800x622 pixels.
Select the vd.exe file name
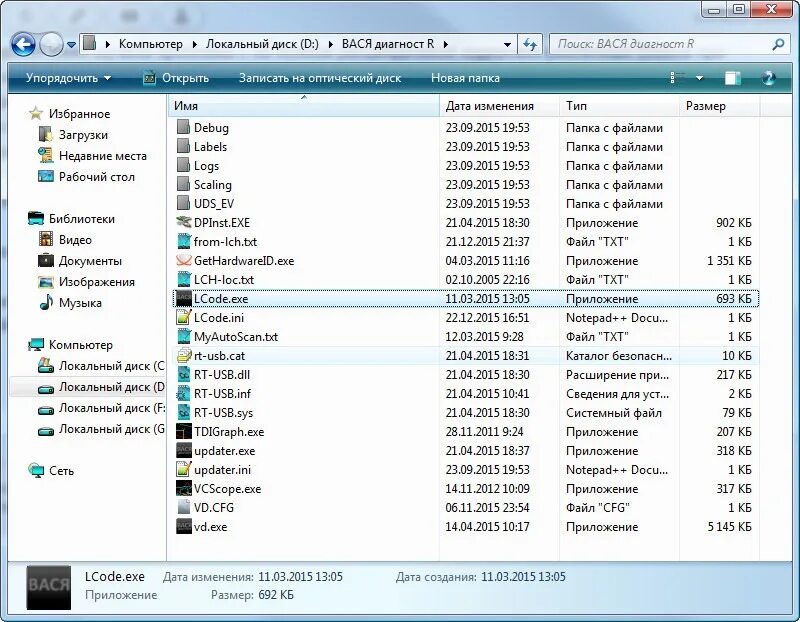(210, 527)
